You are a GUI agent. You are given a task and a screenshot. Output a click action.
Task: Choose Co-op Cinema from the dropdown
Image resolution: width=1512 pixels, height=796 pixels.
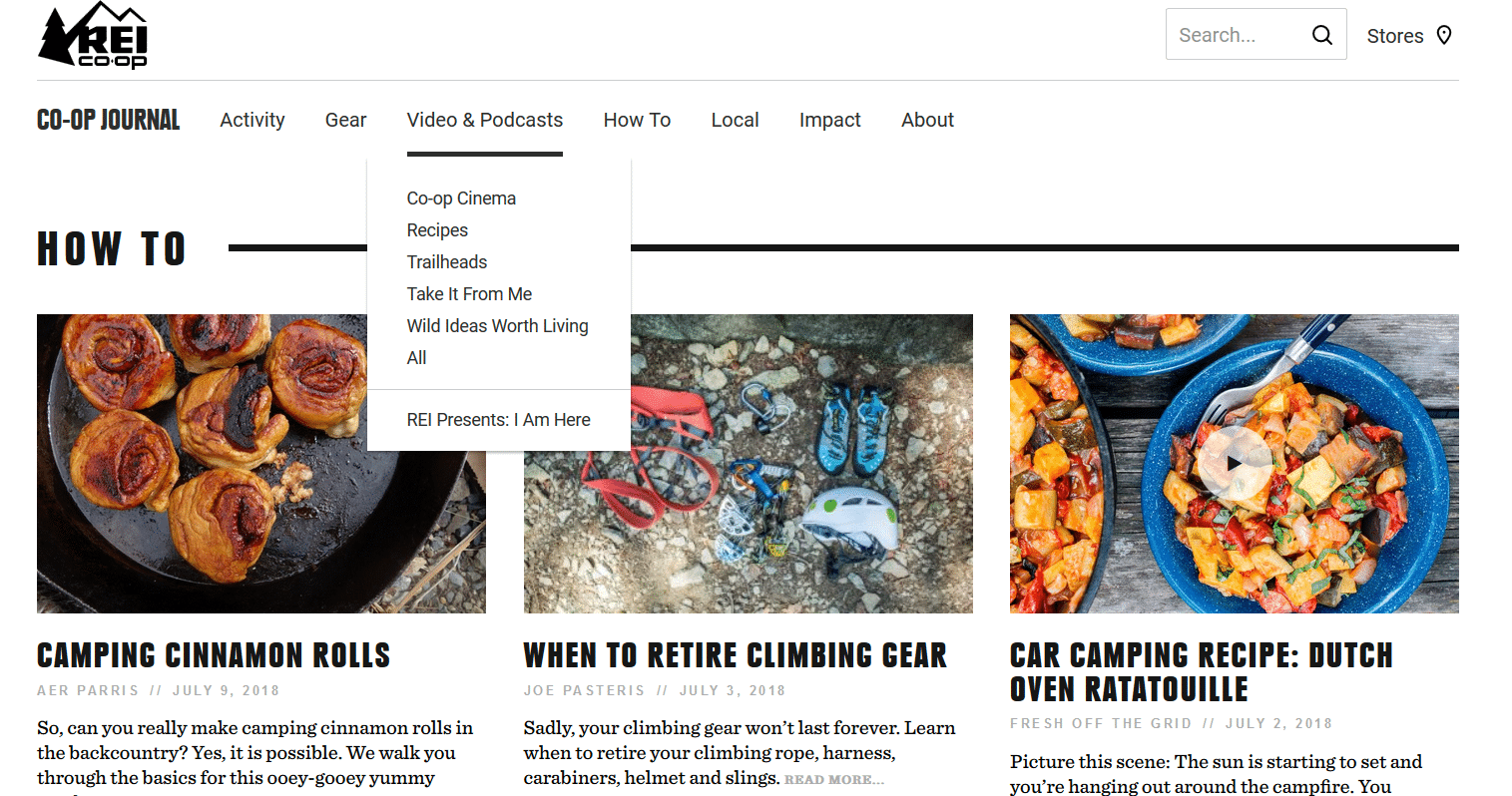coord(461,199)
